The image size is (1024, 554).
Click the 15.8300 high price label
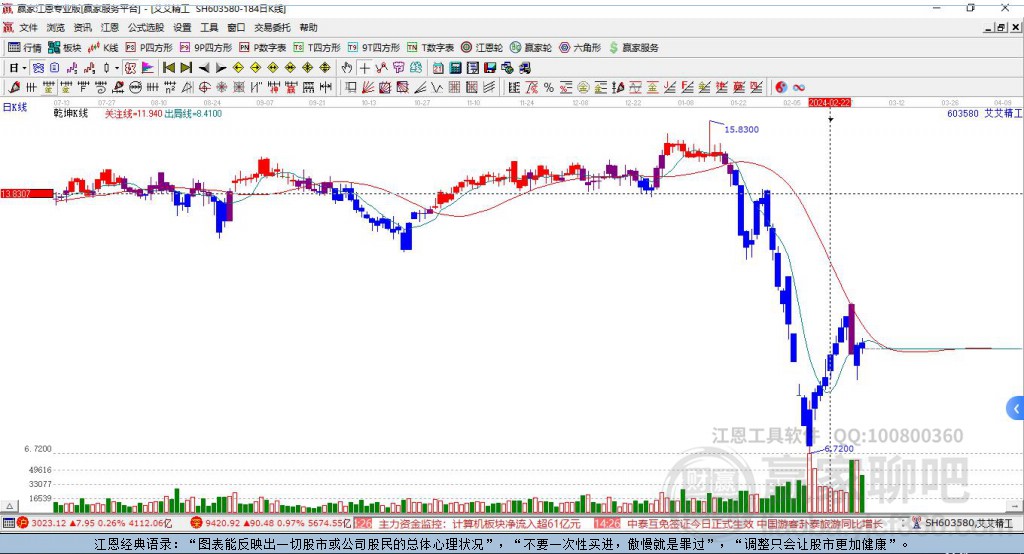[x=741, y=129]
